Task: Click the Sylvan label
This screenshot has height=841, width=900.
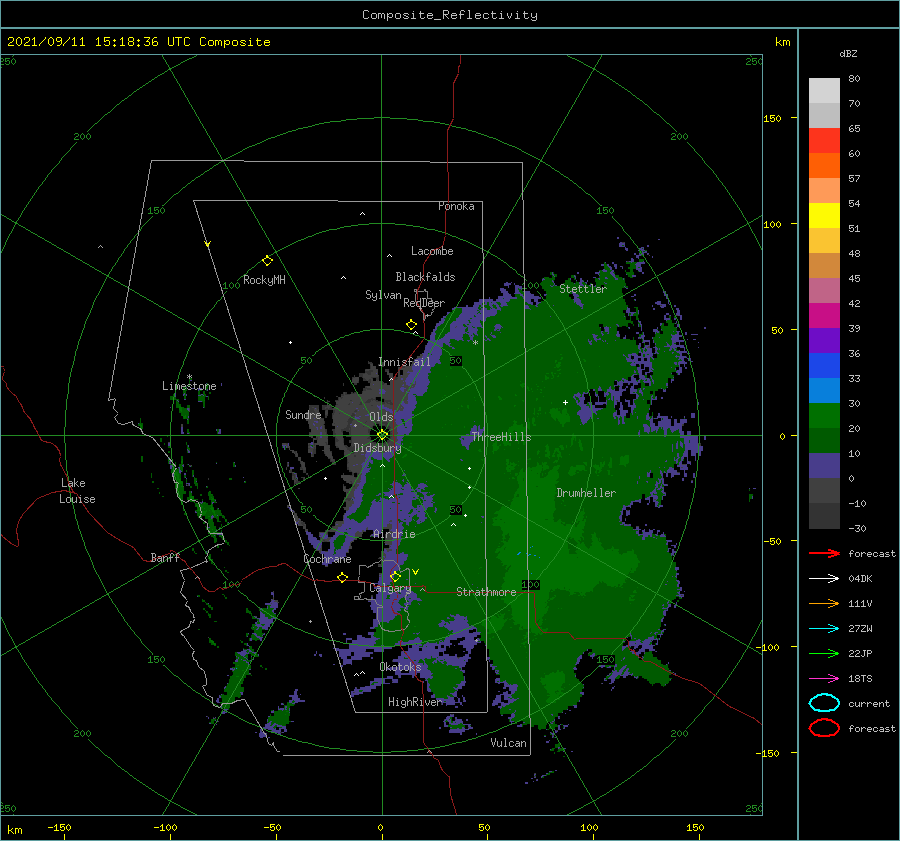Action: click(x=383, y=295)
